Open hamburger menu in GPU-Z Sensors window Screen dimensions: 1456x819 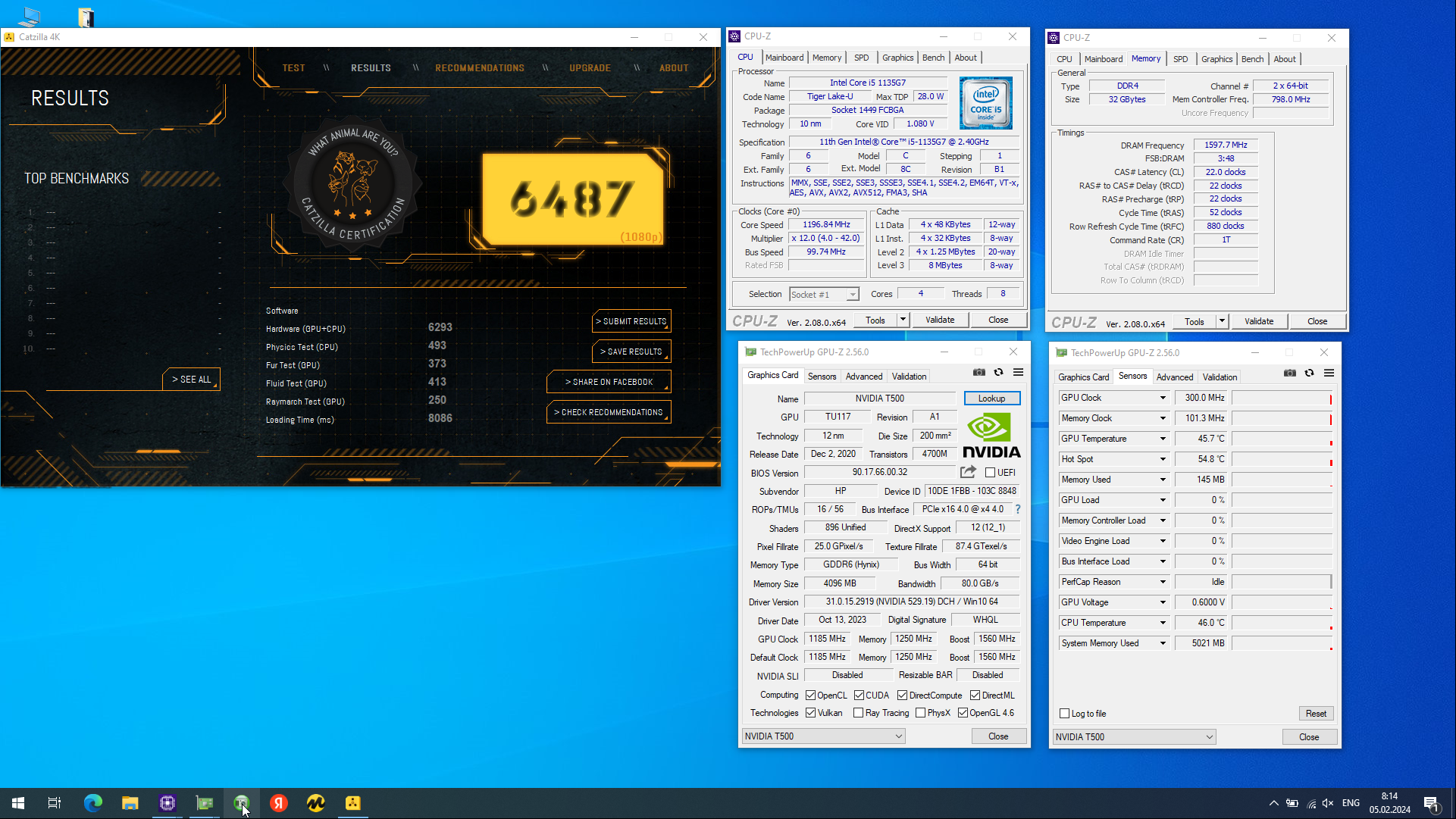point(1329,373)
